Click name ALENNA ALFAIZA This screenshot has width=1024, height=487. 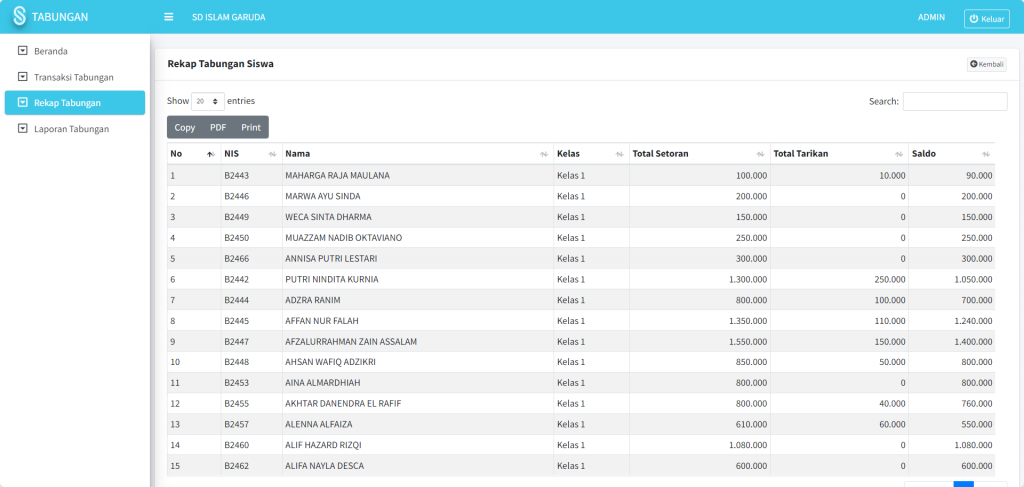coord(319,424)
